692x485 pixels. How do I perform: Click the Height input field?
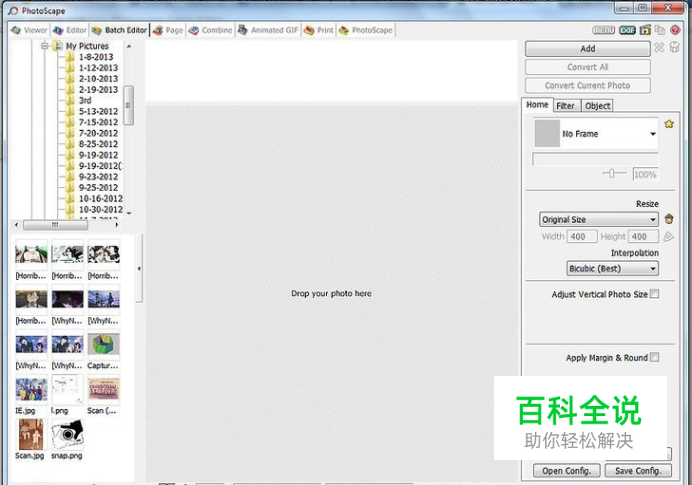(x=643, y=237)
